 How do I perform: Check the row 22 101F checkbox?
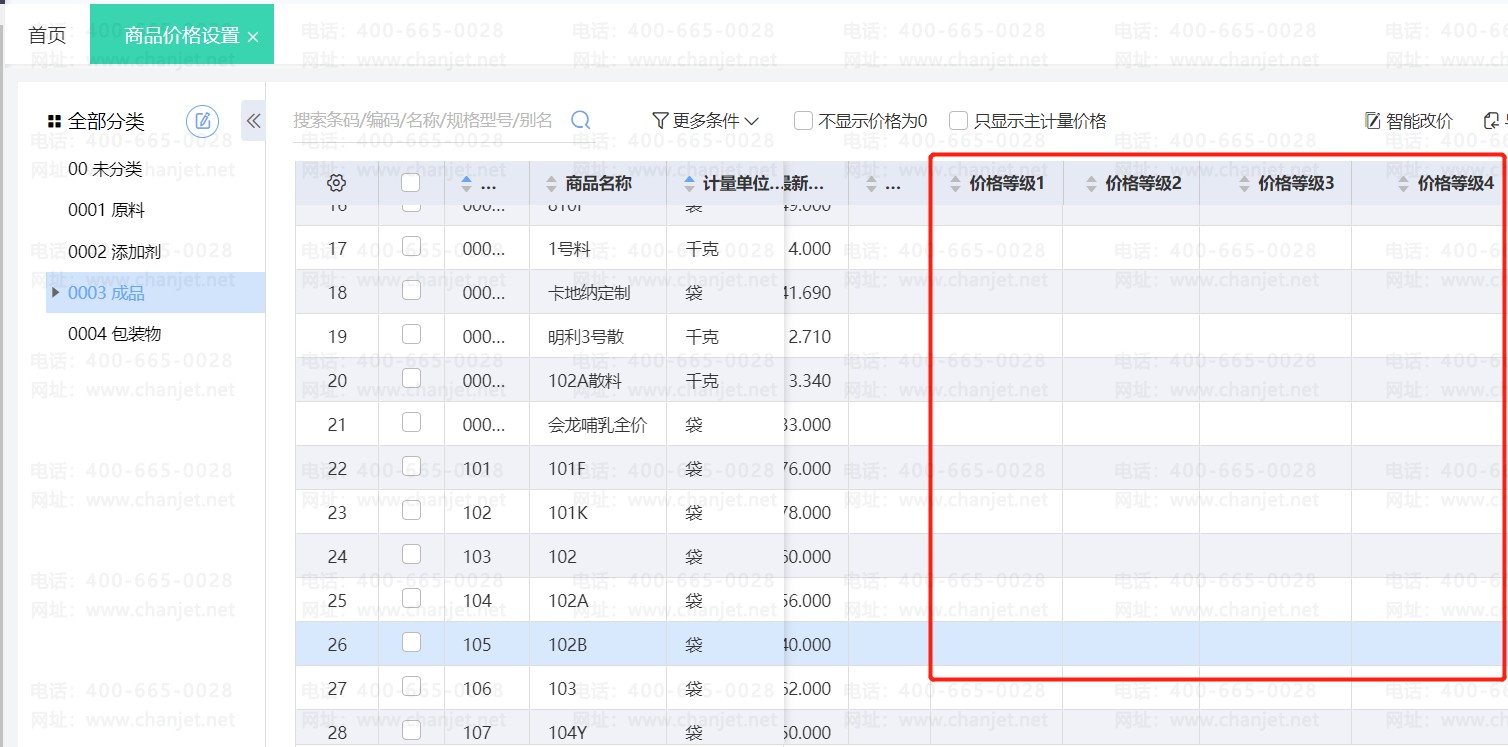[411, 467]
